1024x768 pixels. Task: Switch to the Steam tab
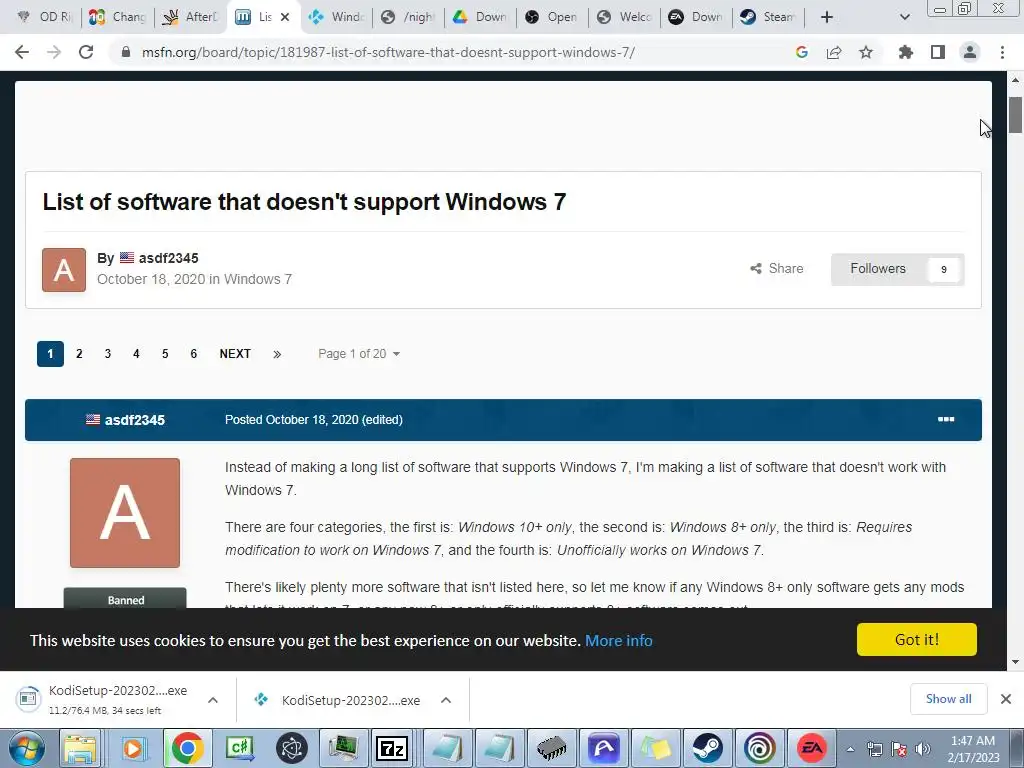pyautogui.click(x=768, y=17)
